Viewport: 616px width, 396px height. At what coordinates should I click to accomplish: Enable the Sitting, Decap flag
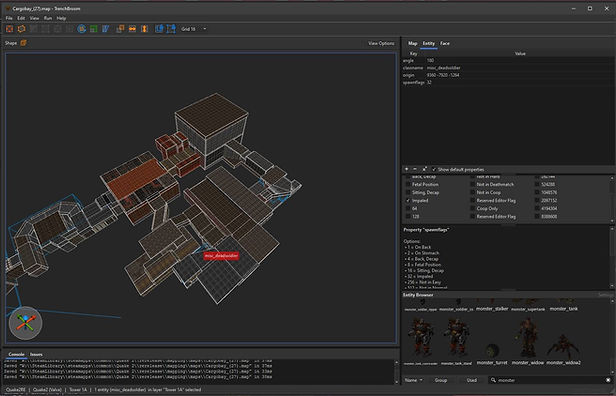(408, 192)
